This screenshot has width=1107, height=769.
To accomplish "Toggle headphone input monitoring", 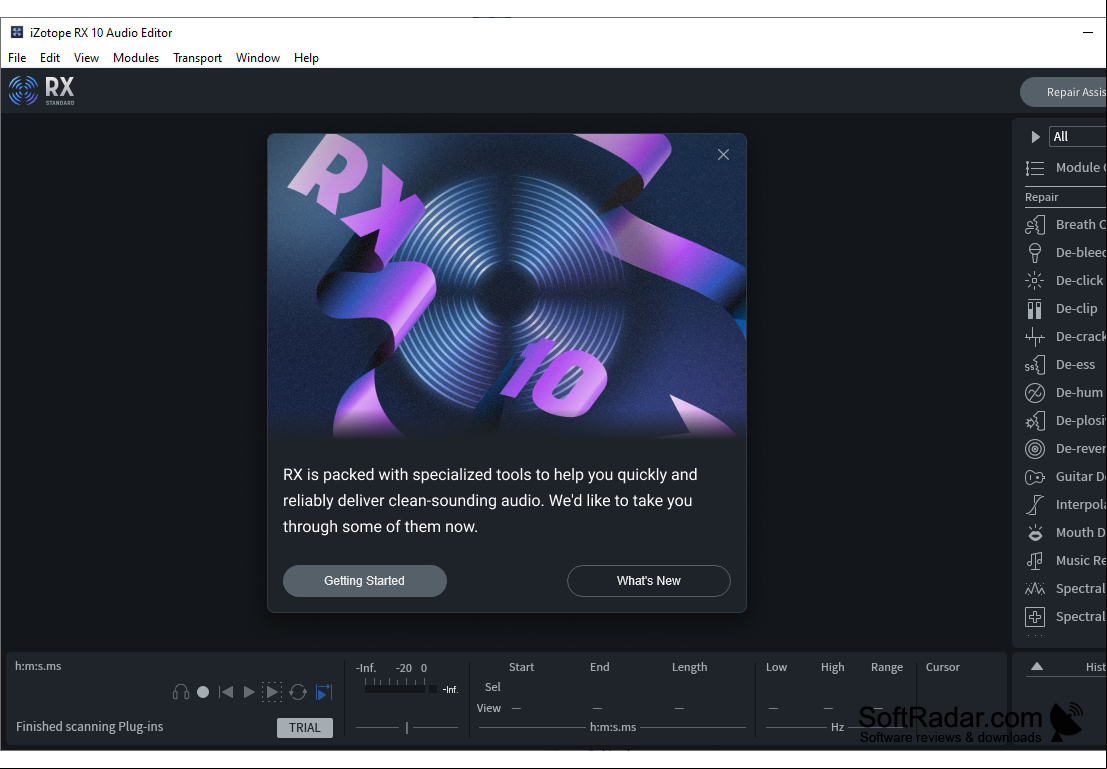I will 181,692.
